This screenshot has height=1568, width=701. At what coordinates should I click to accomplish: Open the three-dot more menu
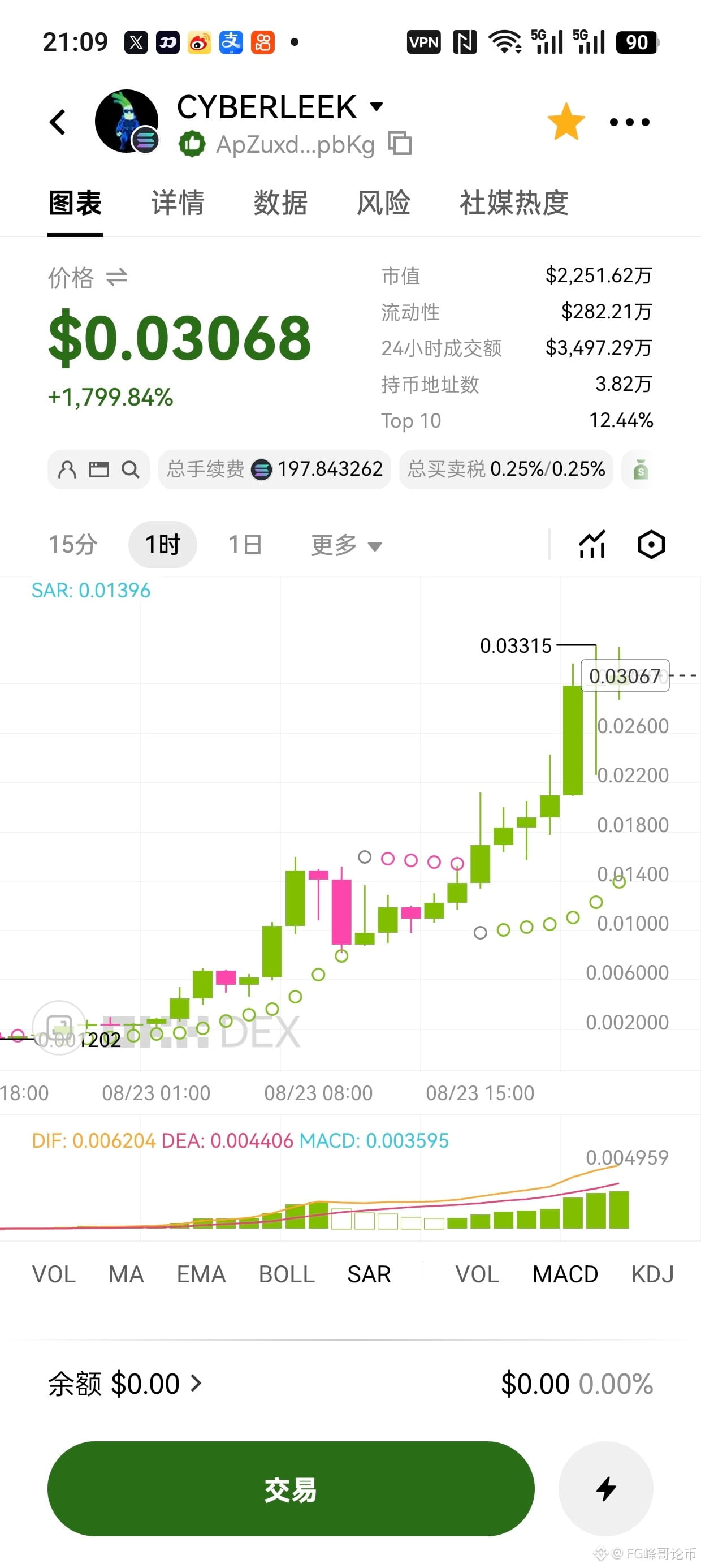click(x=630, y=122)
